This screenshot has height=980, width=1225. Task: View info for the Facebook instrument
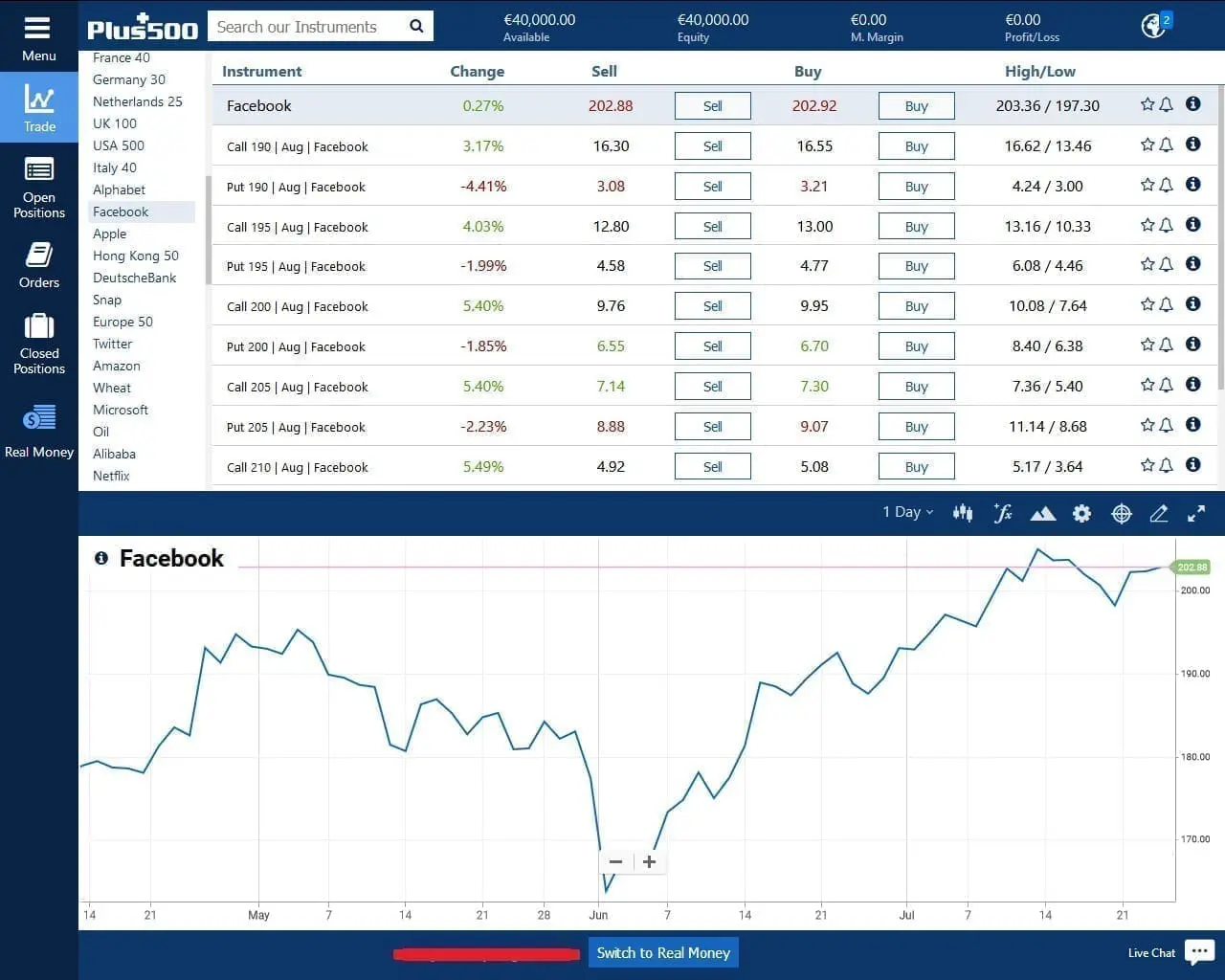[1193, 103]
